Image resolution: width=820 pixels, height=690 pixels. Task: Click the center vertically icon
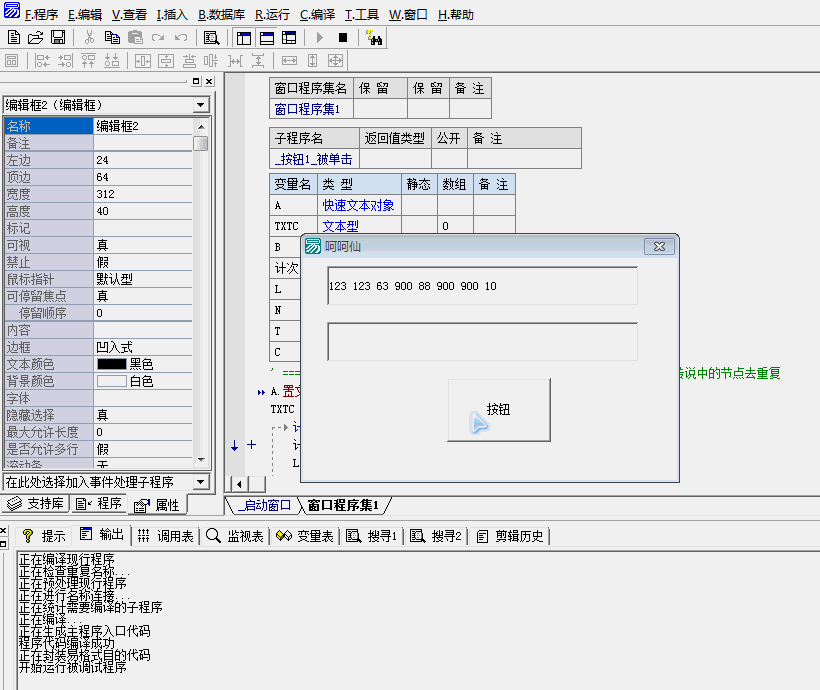166,61
